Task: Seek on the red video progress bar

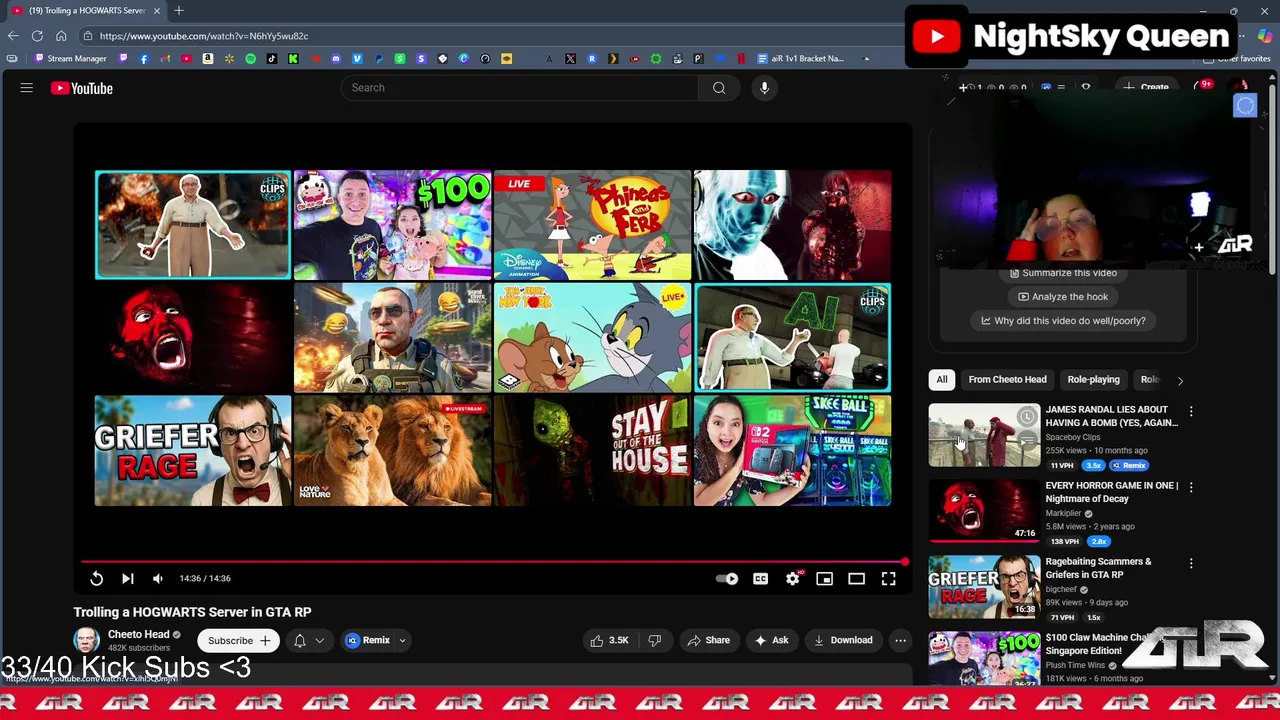Action: [x=494, y=562]
